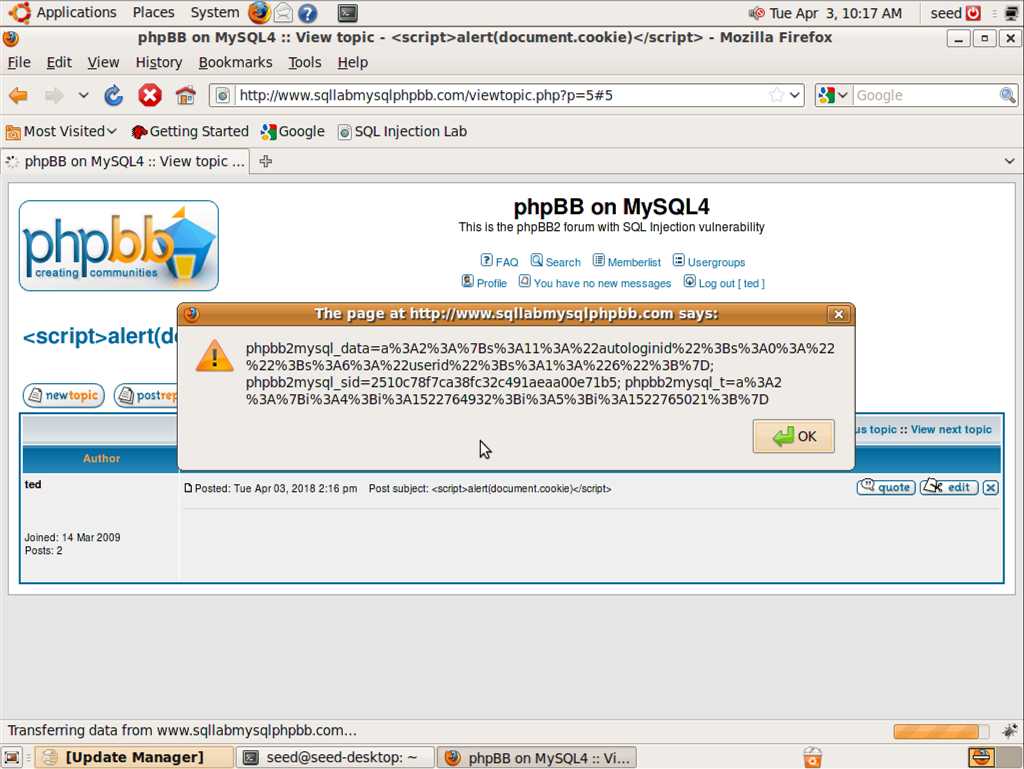Viewport: 1024px width, 769px height.
Task: Reload page with the refresh icon
Action: tap(114, 96)
